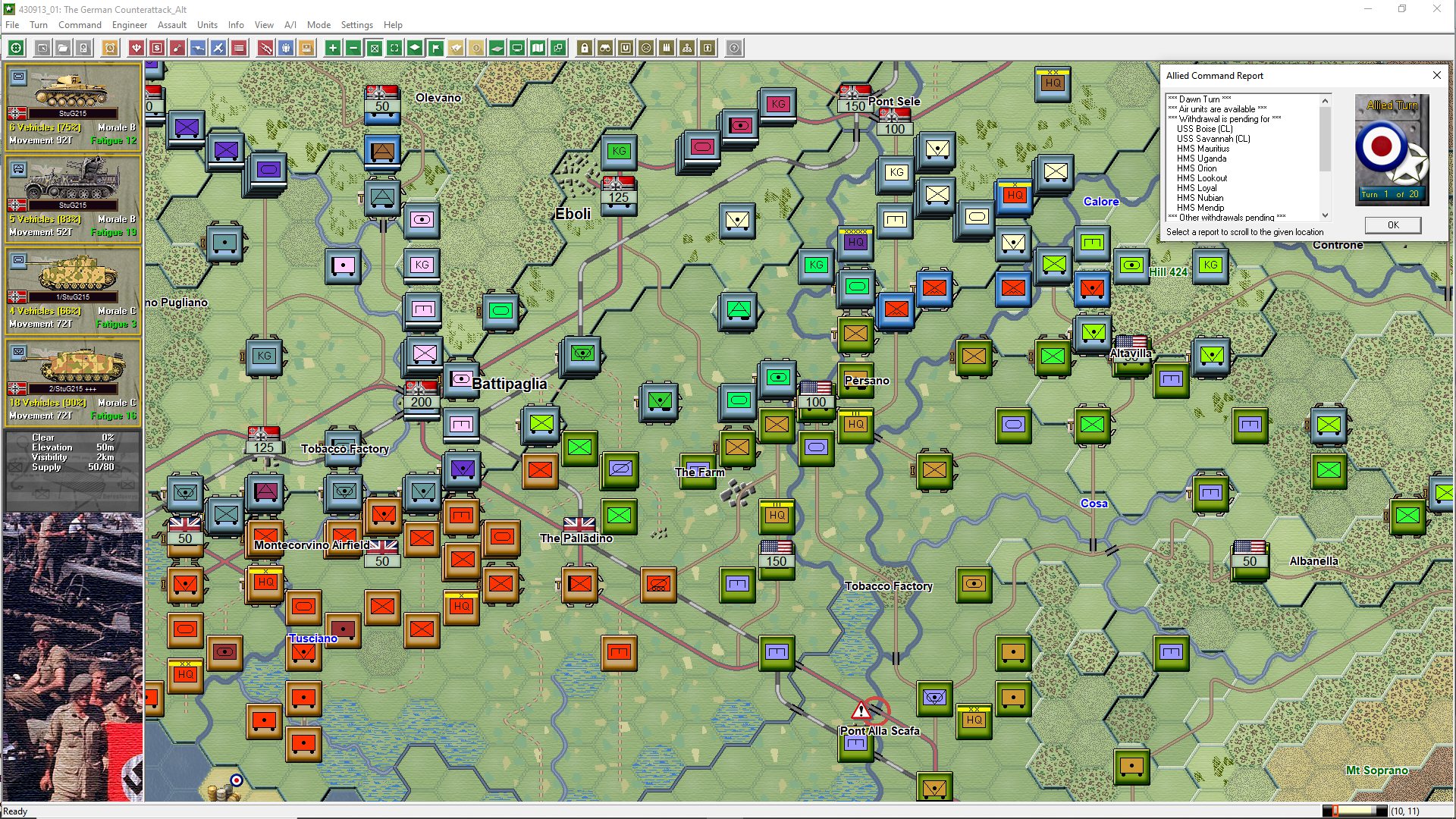Open the Assault menu
The width and height of the screenshot is (1456, 819).
(172, 24)
